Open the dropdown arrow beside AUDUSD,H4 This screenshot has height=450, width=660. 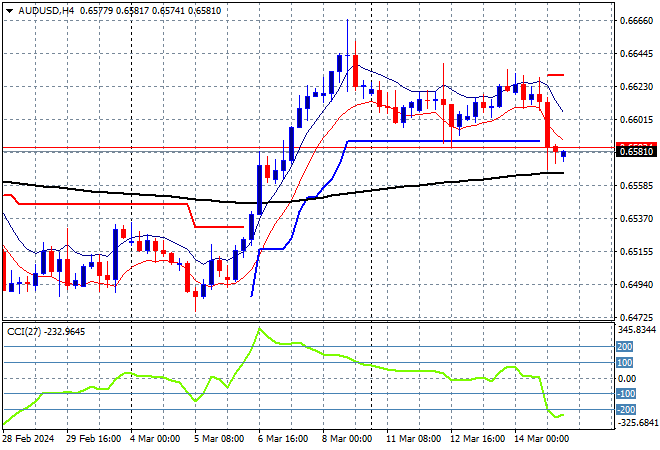coord(8,10)
